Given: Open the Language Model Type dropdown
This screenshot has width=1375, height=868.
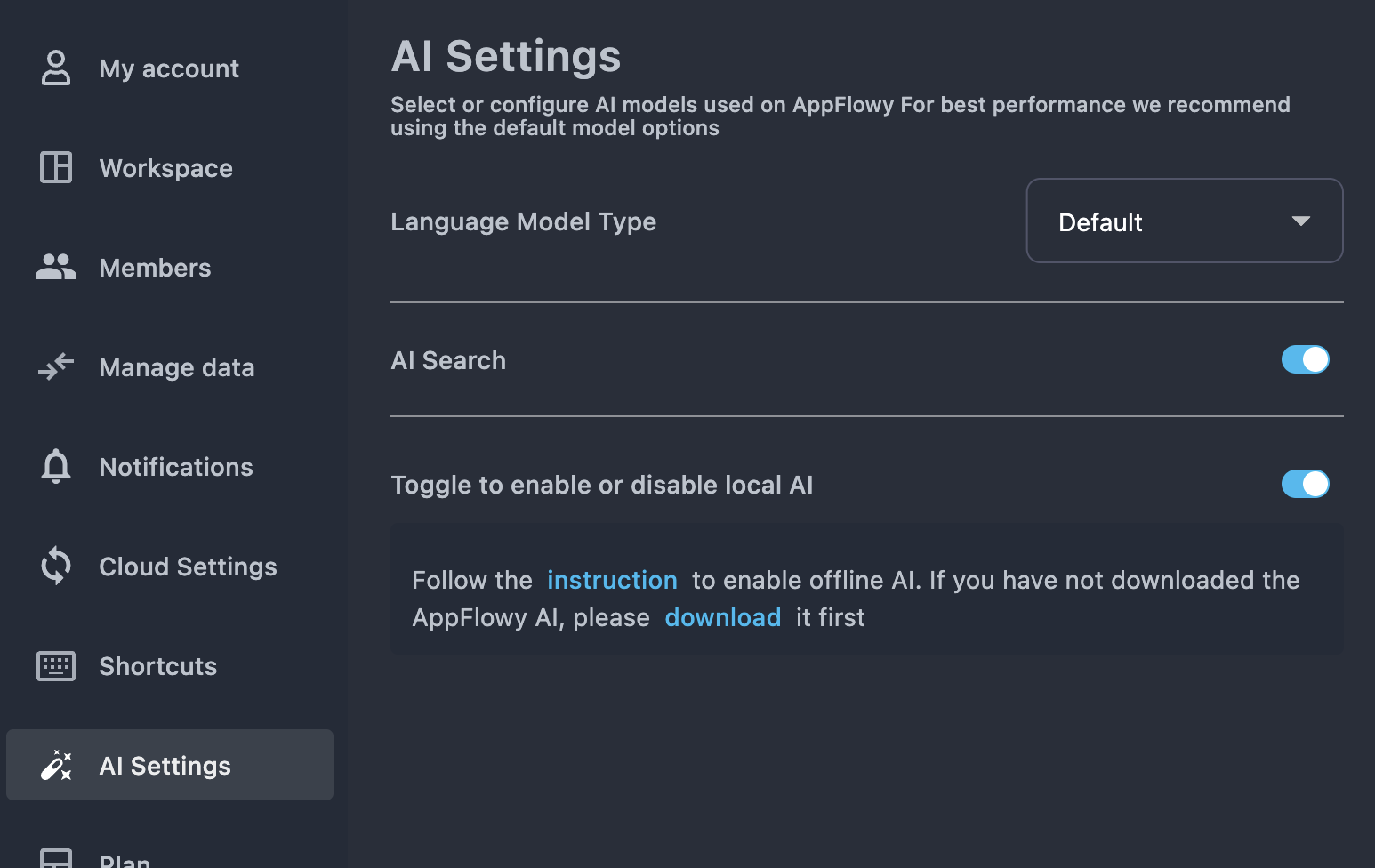Looking at the screenshot, I should click(x=1185, y=221).
